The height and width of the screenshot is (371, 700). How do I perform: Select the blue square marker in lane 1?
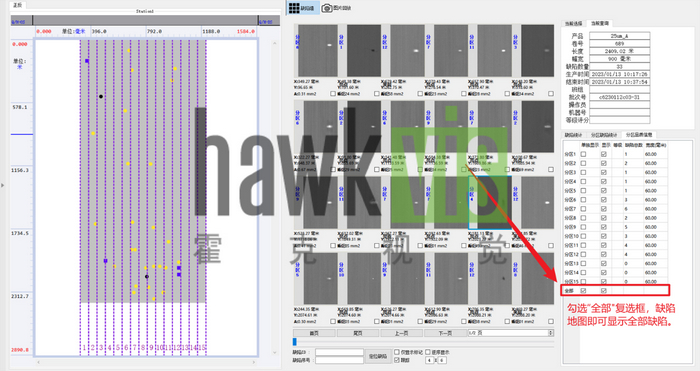click(x=87, y=61)
